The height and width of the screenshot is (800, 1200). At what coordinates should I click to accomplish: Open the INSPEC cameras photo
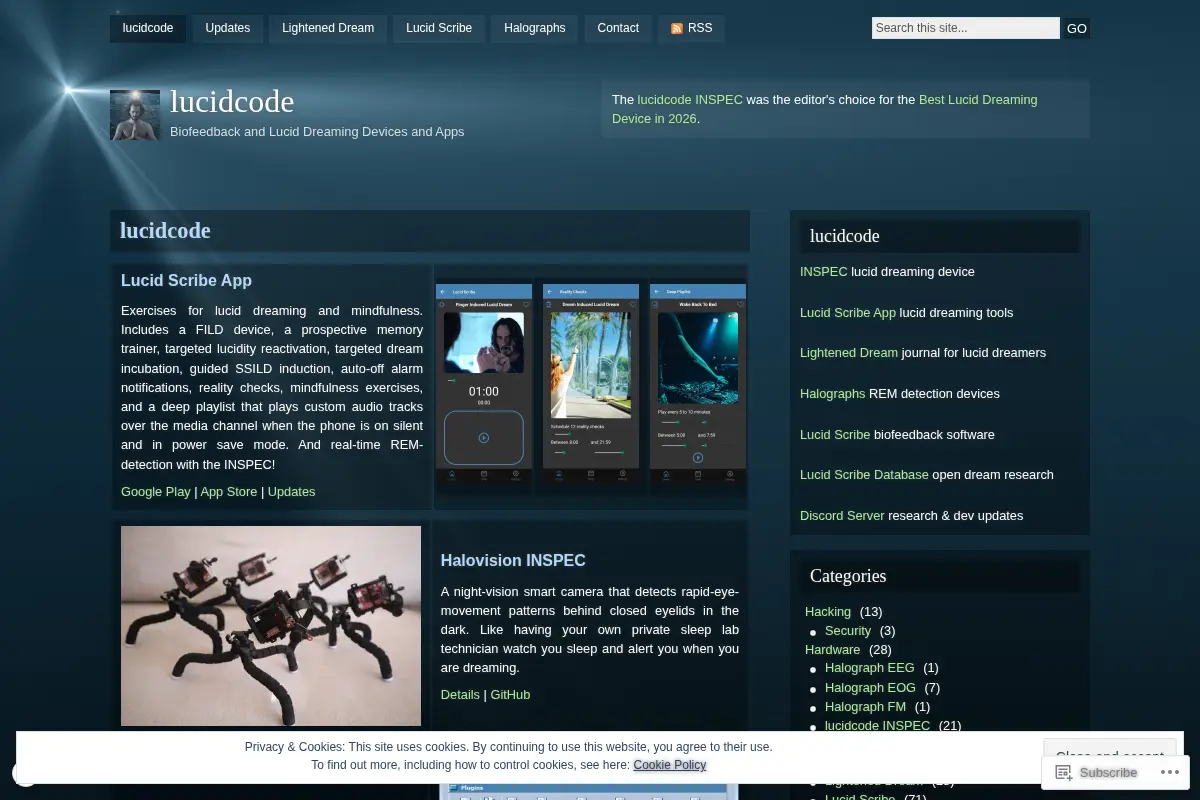[x=271, y=626]
